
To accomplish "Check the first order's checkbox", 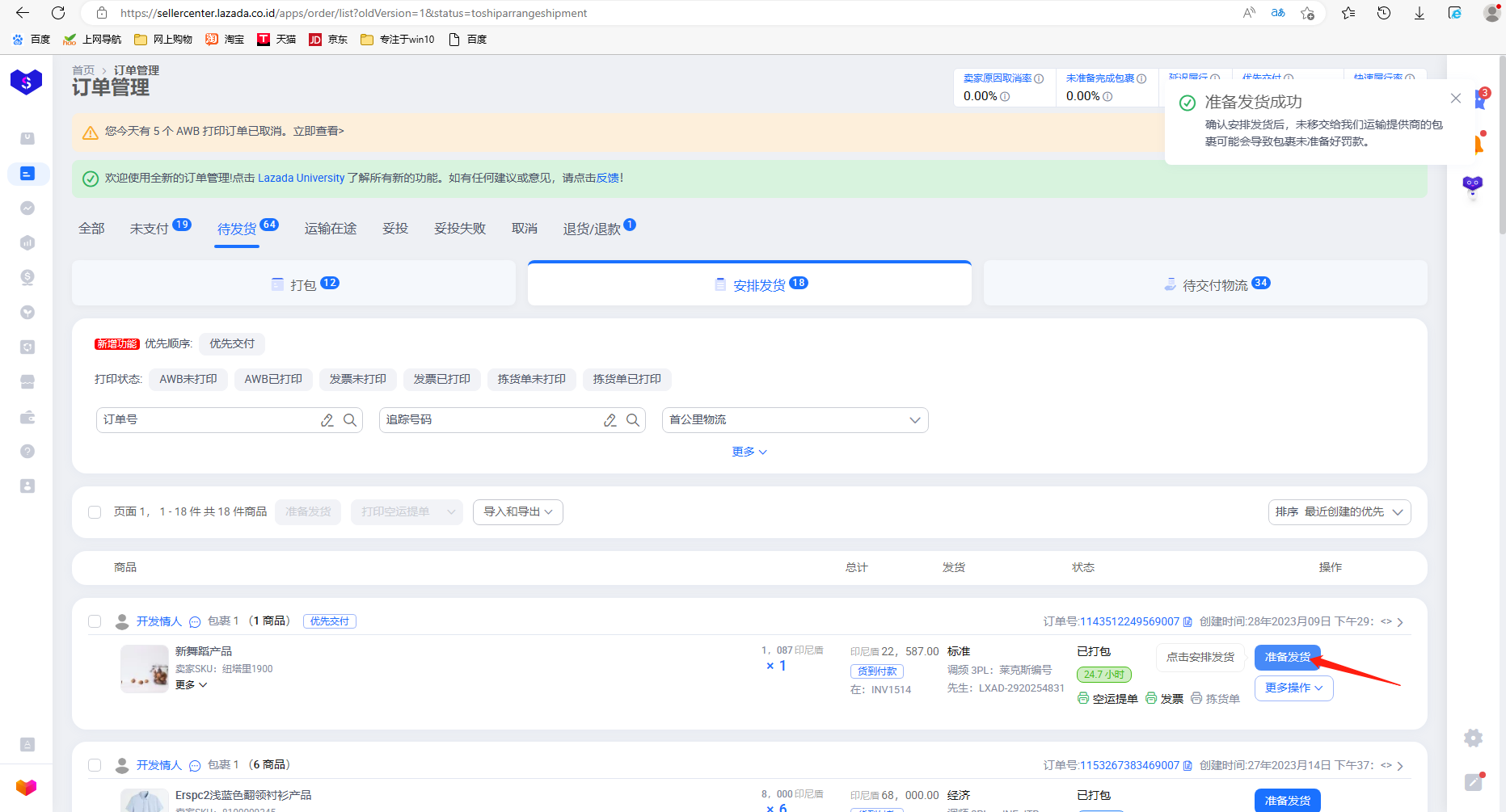I will [x=95, y=621].
